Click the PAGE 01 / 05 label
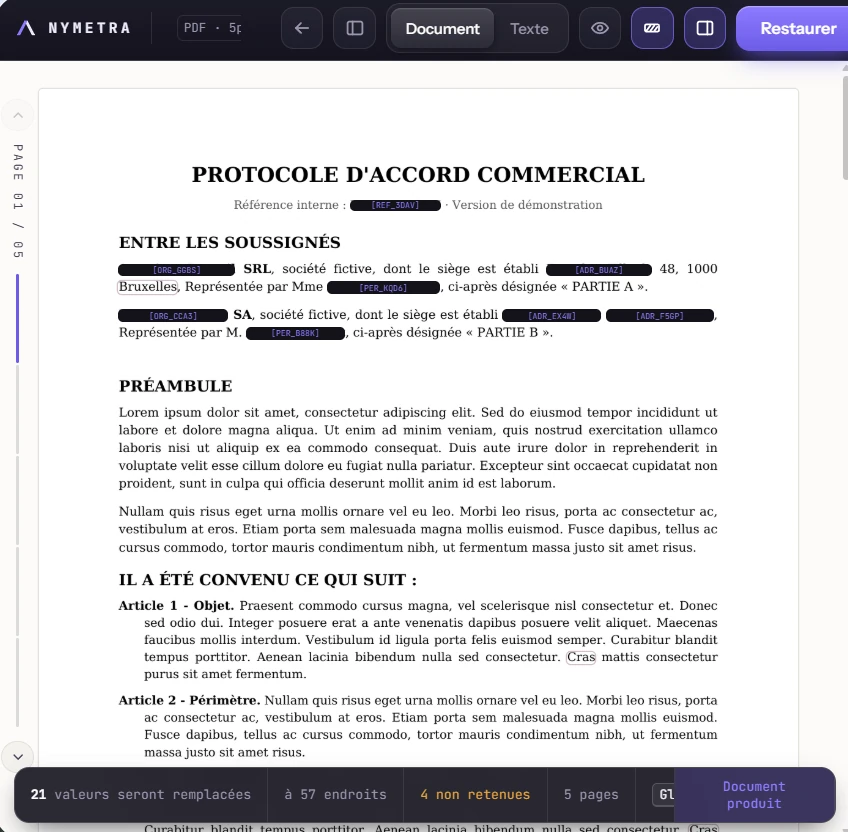 (18, 201)
